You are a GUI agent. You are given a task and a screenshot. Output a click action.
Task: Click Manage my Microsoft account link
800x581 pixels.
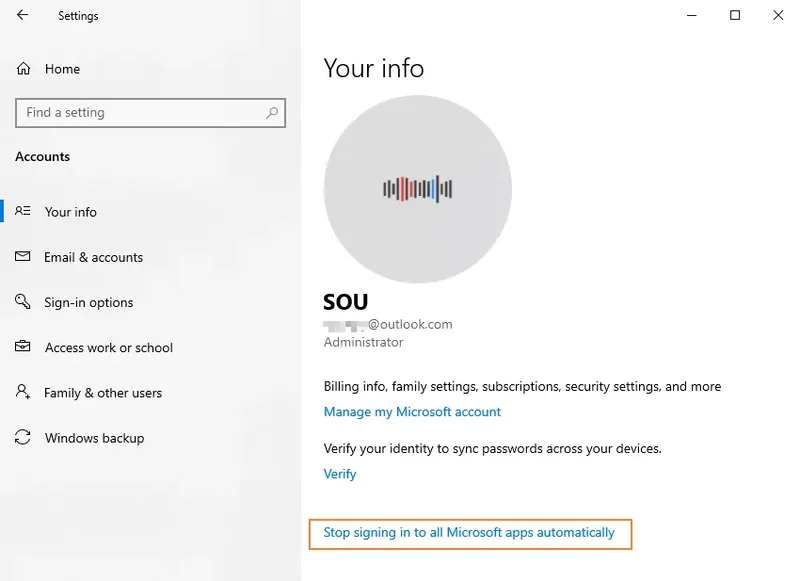tap(412, 412)
